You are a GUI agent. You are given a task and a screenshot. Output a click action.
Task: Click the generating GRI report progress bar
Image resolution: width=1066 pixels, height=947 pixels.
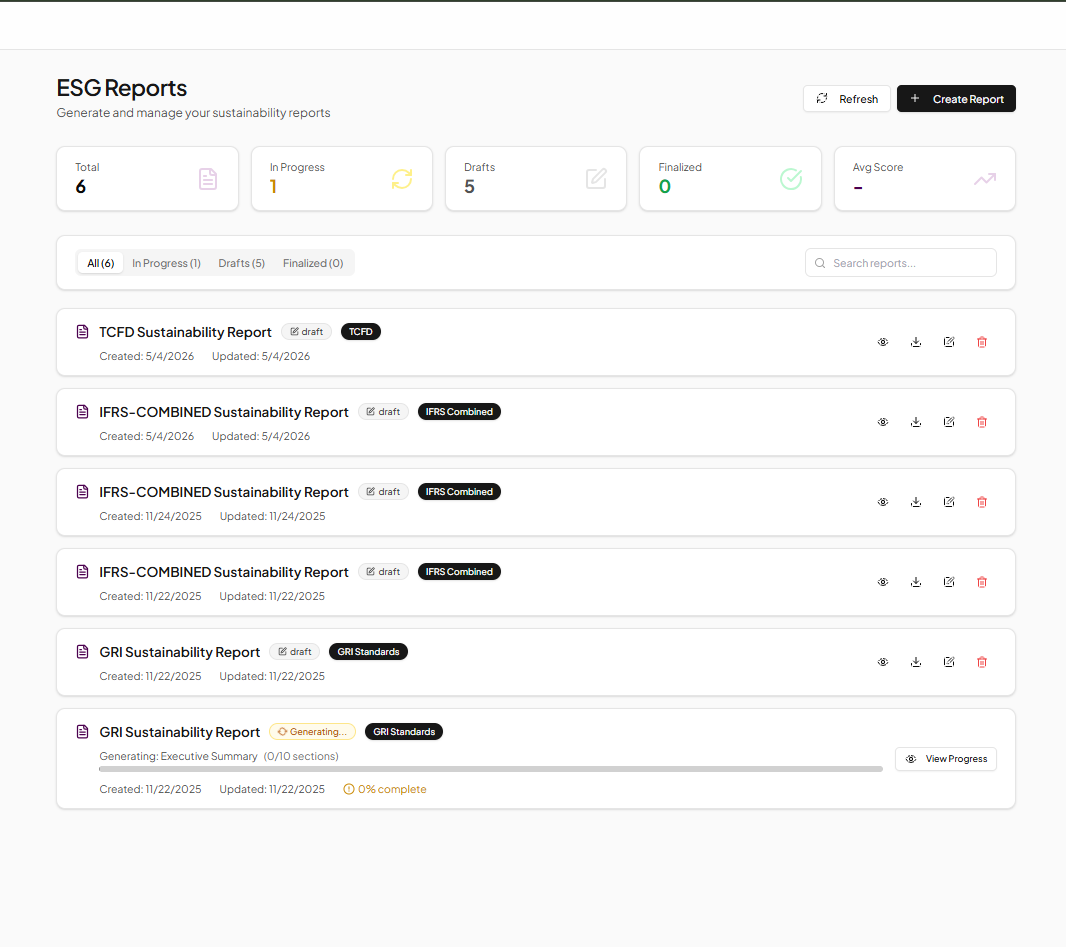[491, 769]
